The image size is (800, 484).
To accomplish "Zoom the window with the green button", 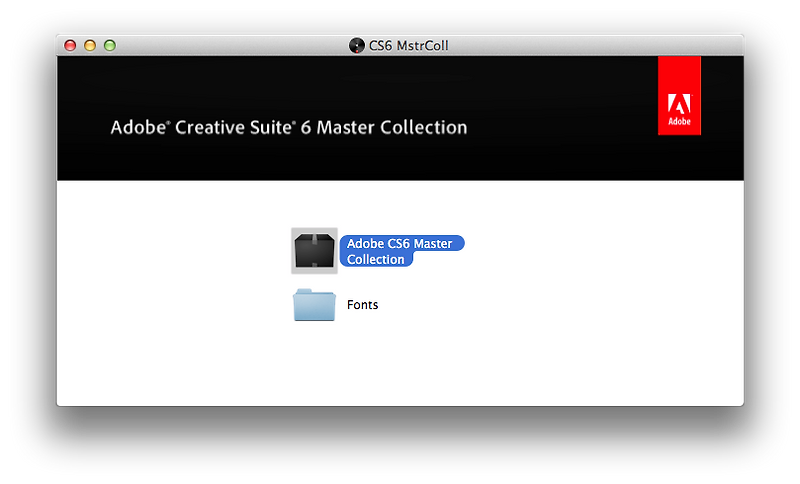I will click(x=110, y=45).
